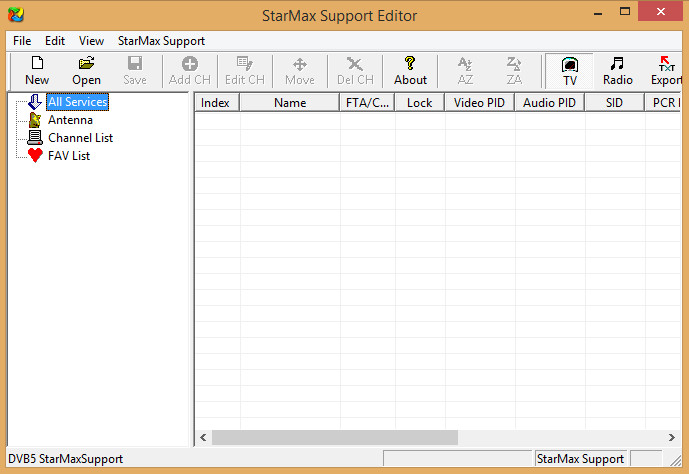This screenshot has height=474, width=689.
Task: Click the Video PID column header
Action: [479, 103]
